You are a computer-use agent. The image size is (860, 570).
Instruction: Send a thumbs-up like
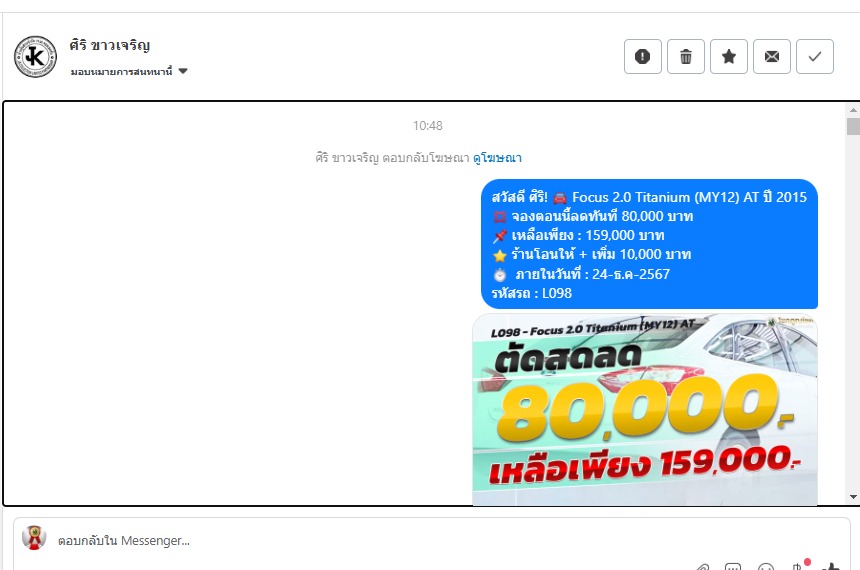[831, 567]
